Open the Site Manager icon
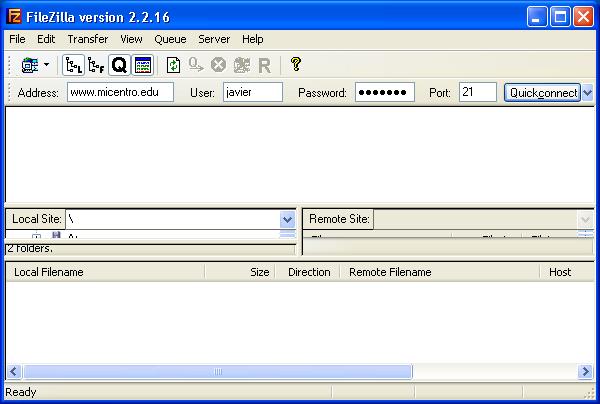Image resolution: width=600 pixels, height=404 pixels. click(28, 65)
